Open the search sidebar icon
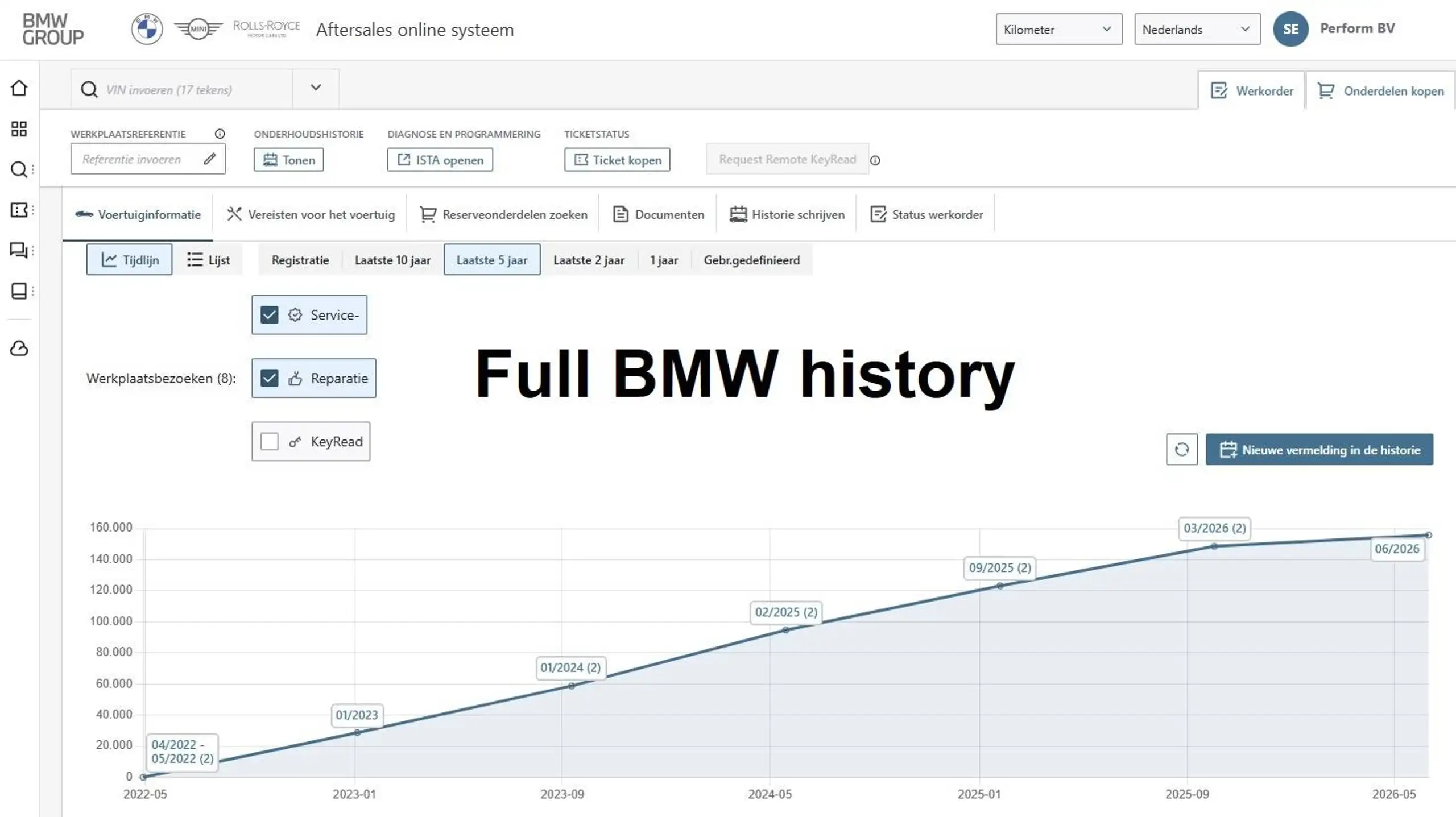Viewport: 1456px width, 817px height. point(19,169)
